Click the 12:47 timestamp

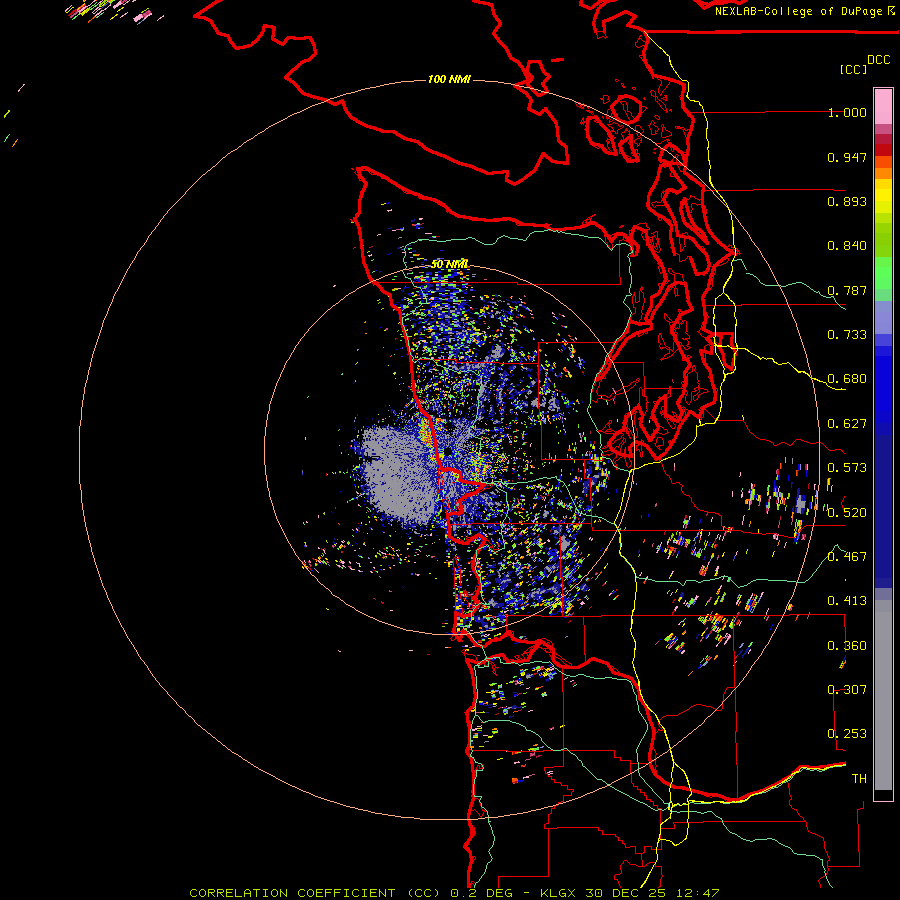coord(697,893)
